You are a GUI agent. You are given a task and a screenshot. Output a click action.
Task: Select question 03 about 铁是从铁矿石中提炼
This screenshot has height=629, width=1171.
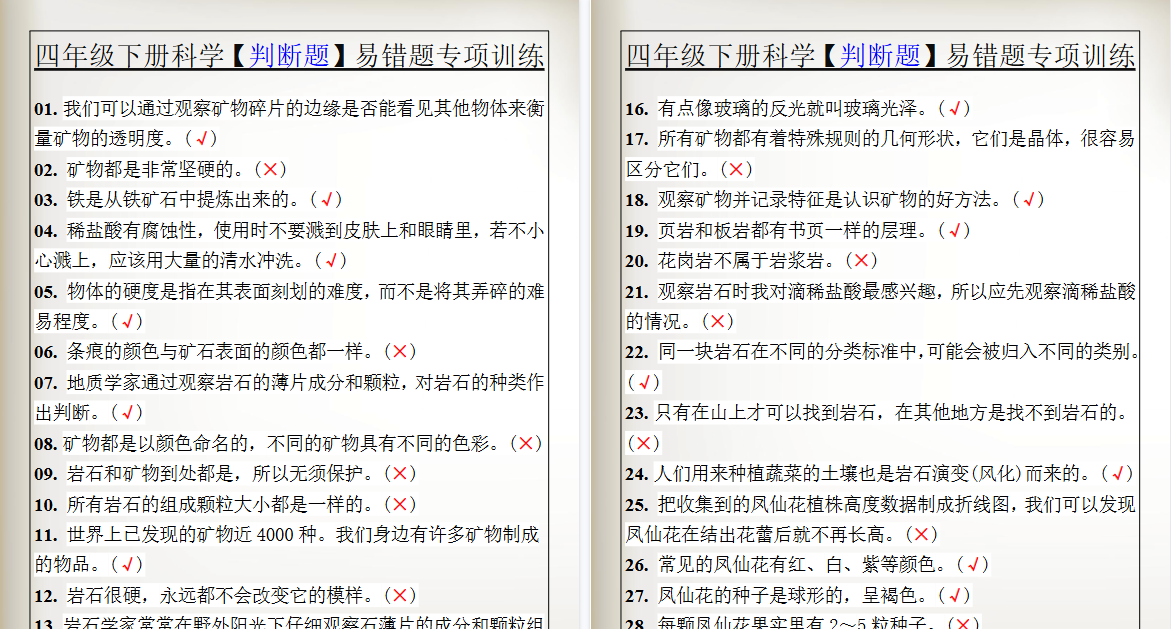pos(180,199)
